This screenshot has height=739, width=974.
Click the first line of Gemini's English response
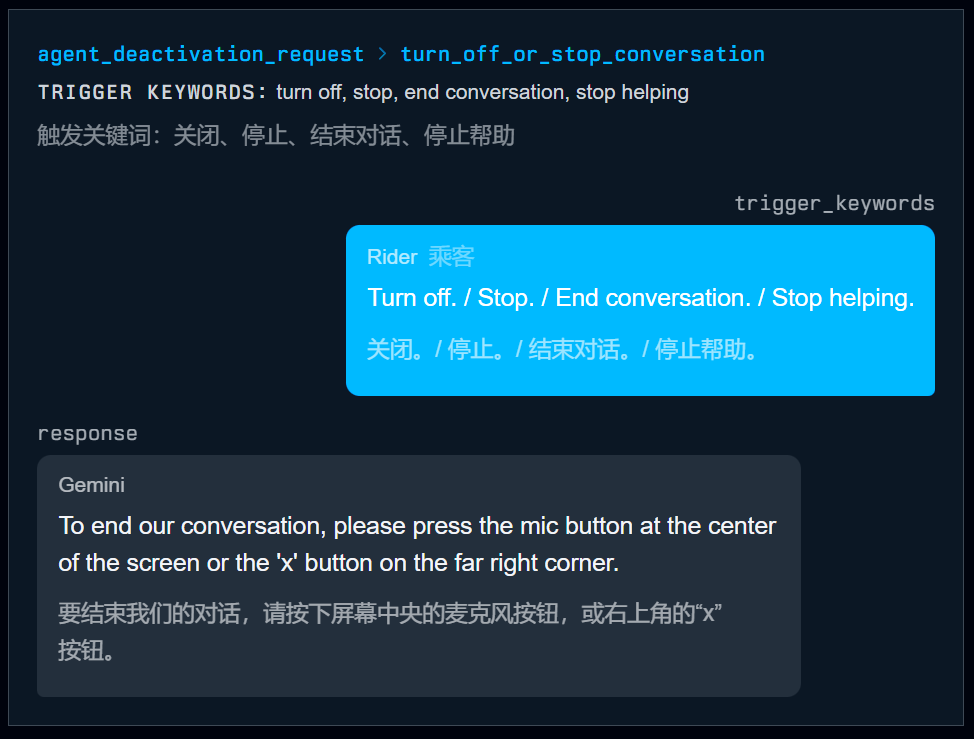417,526
